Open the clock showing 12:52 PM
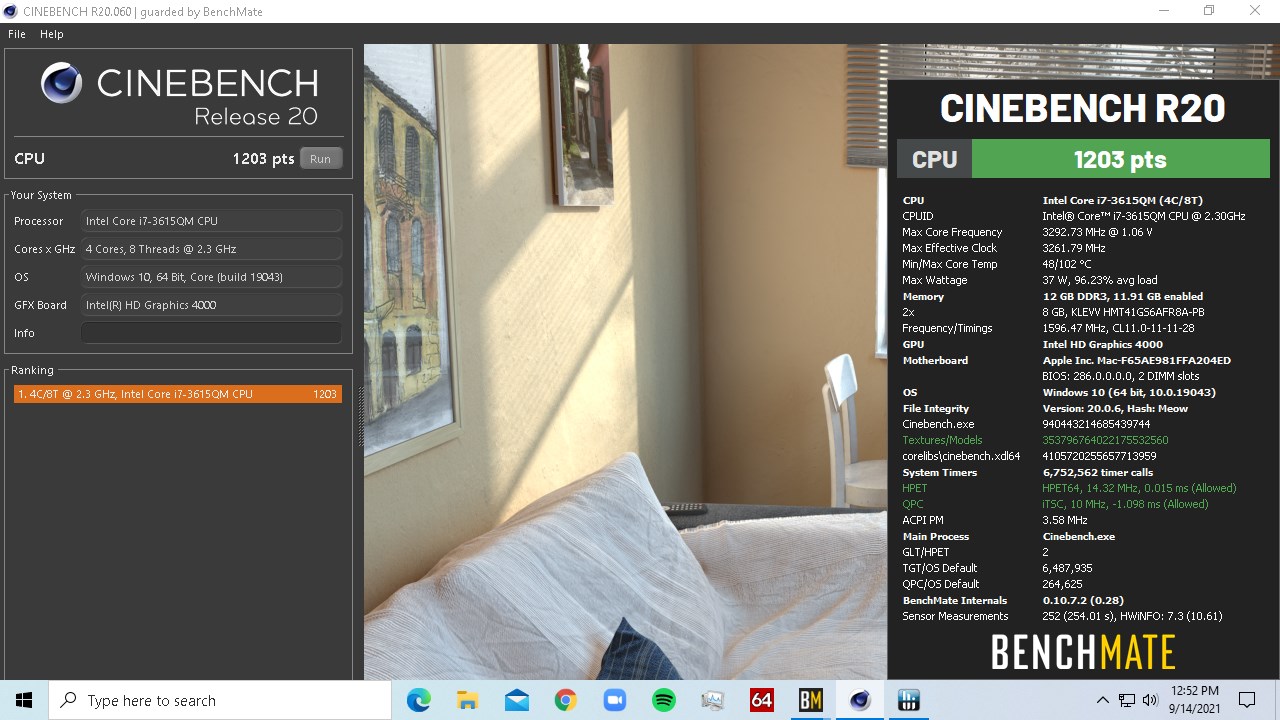 click(1194, 700)
